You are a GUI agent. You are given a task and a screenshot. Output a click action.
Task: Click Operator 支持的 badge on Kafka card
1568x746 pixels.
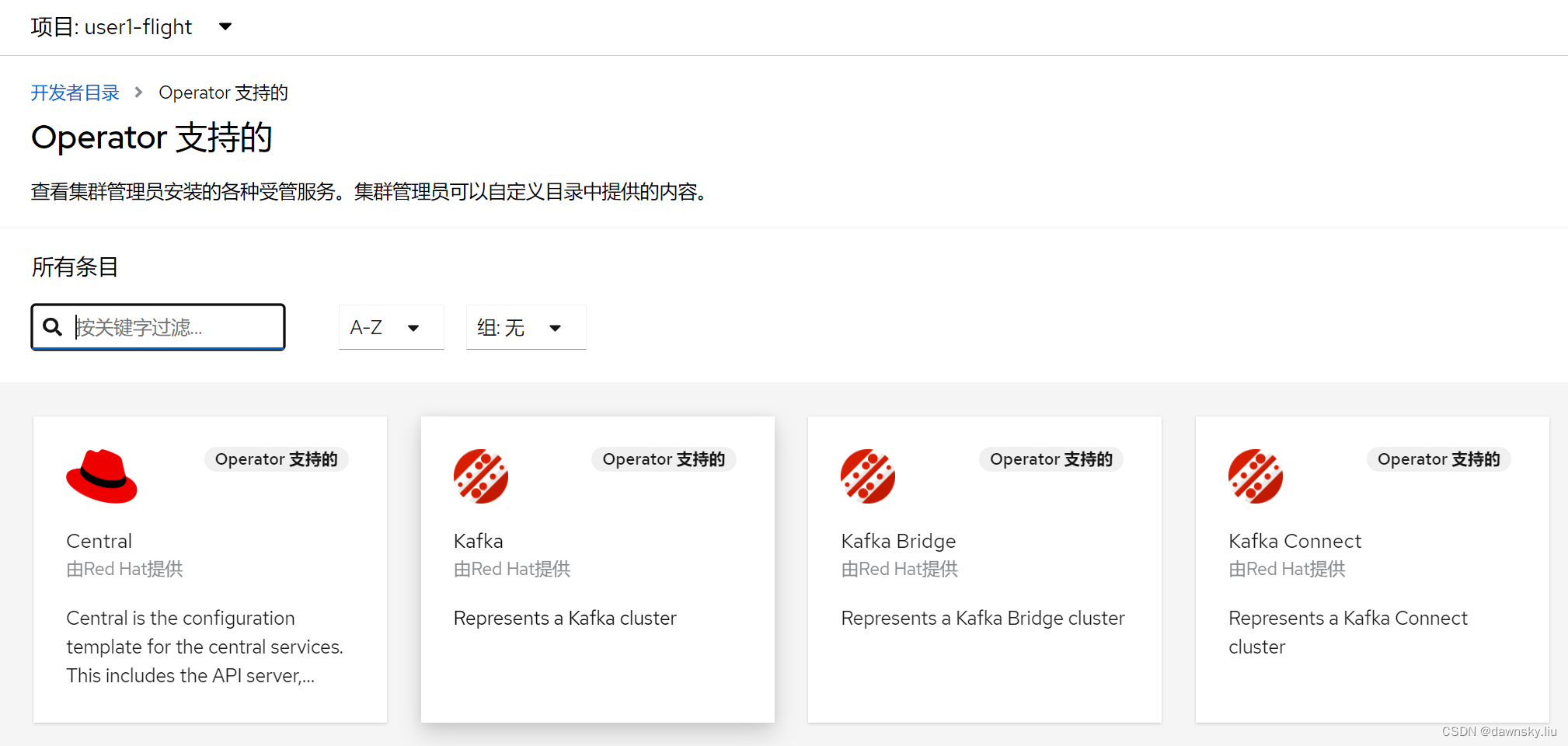coord(664,459)
